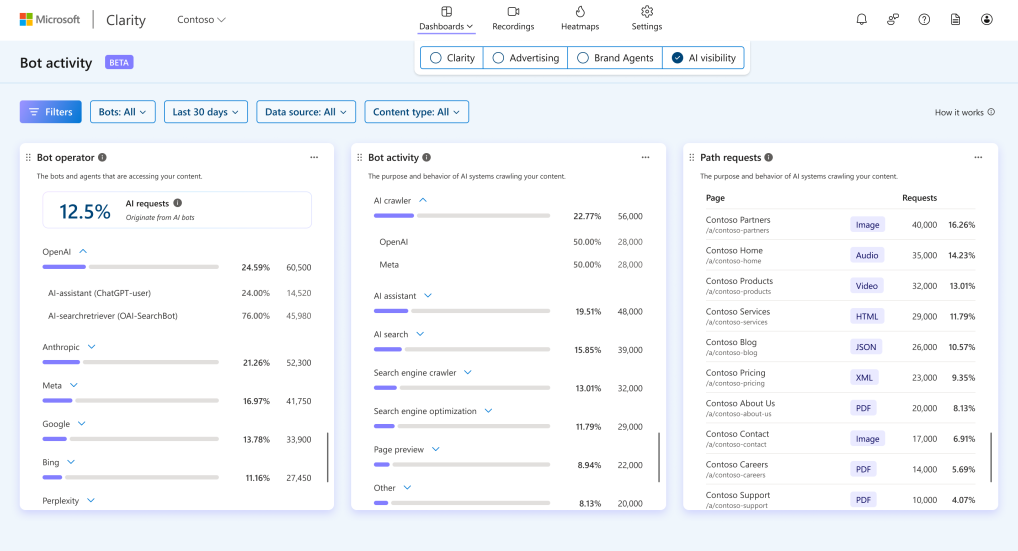This screenshot has width=1018, height=551.
Task: Expand the Anthropic bot operator row
Action: (91, 347)
